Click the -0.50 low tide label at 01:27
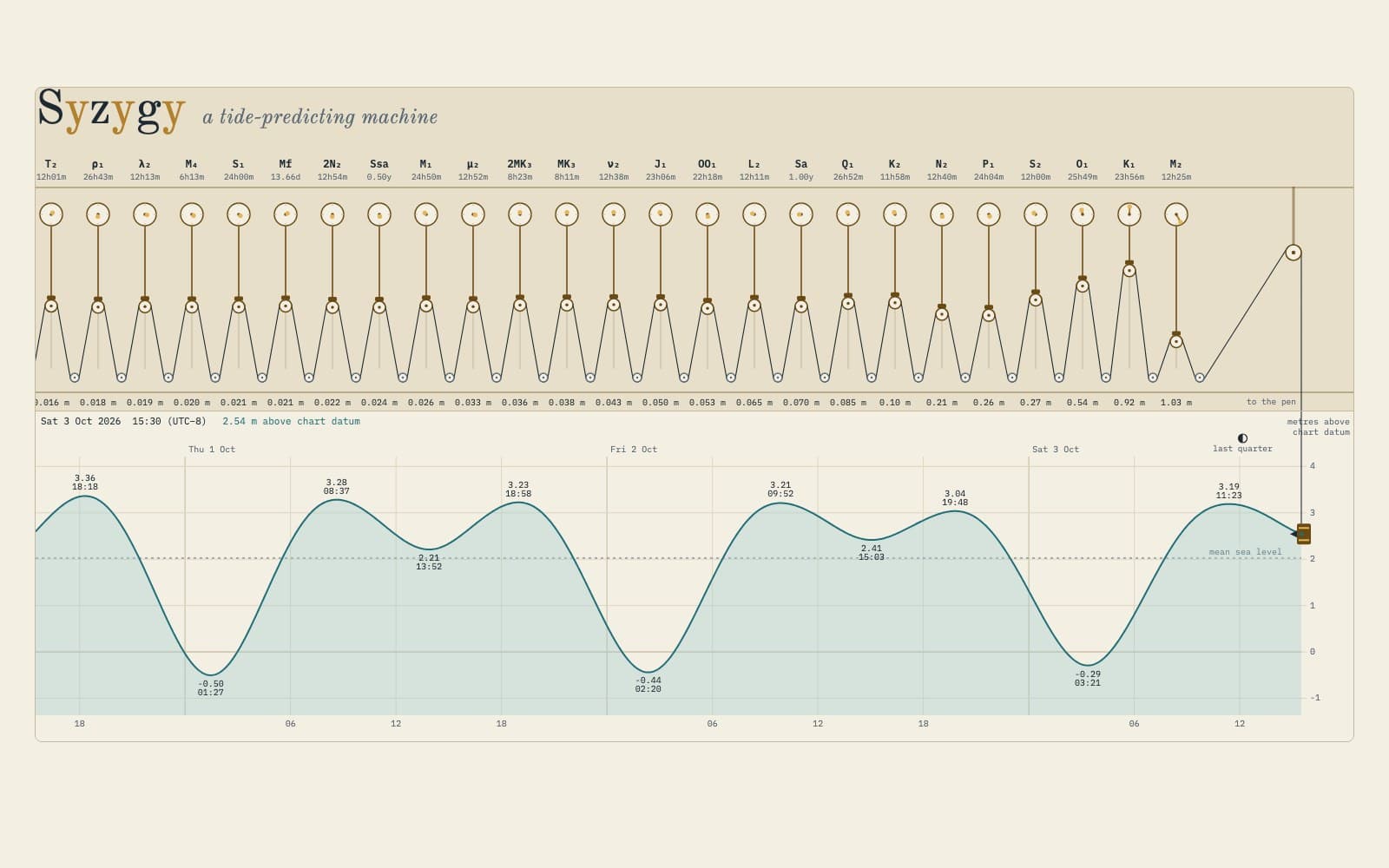Screen dimensions: 1389x868 pyautogui.click(x=211, y=688)
